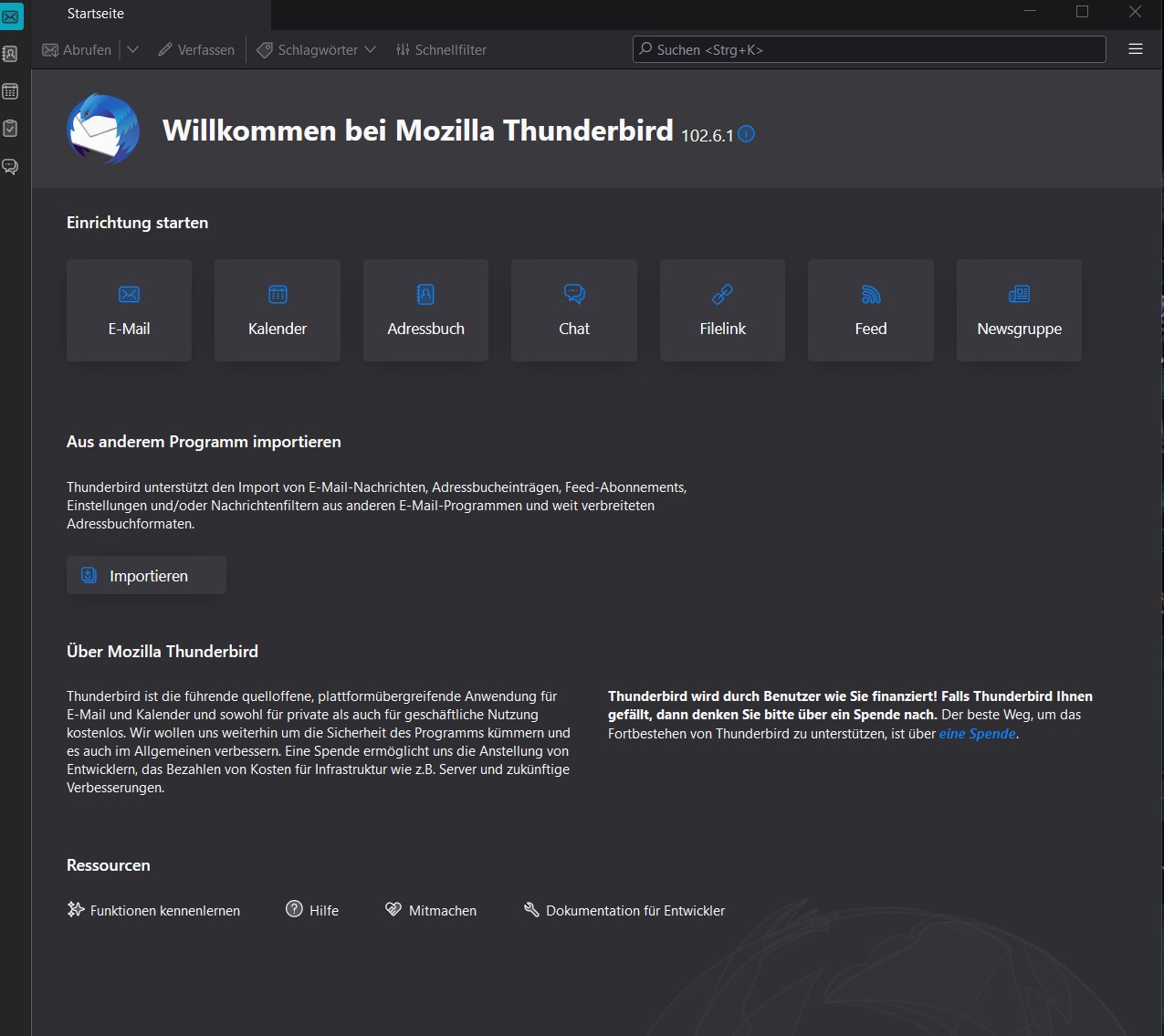
Task: Start Kalender setup
Action: coord(278,310)
